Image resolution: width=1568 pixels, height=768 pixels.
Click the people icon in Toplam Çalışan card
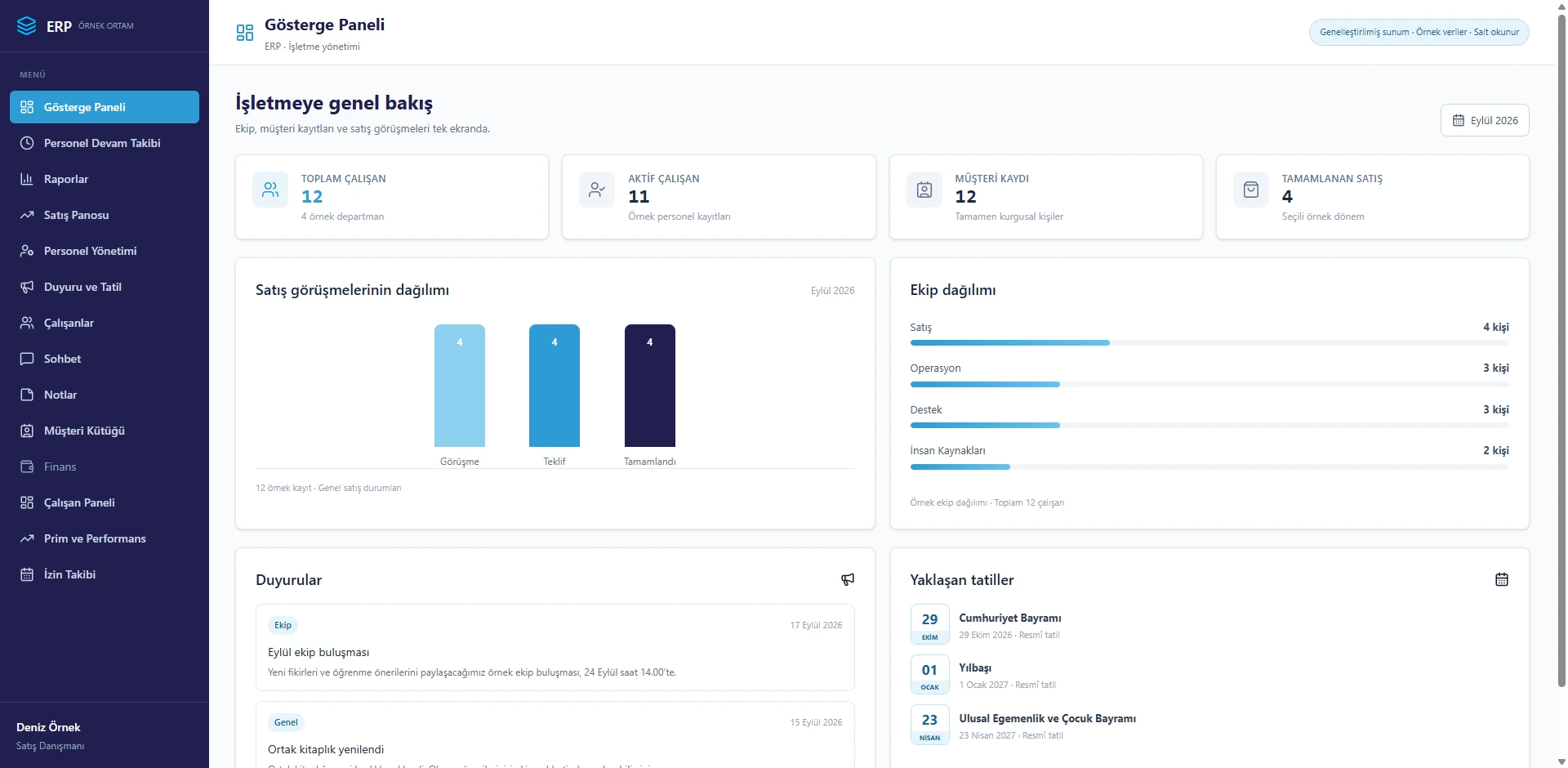[x=270, y=190]
